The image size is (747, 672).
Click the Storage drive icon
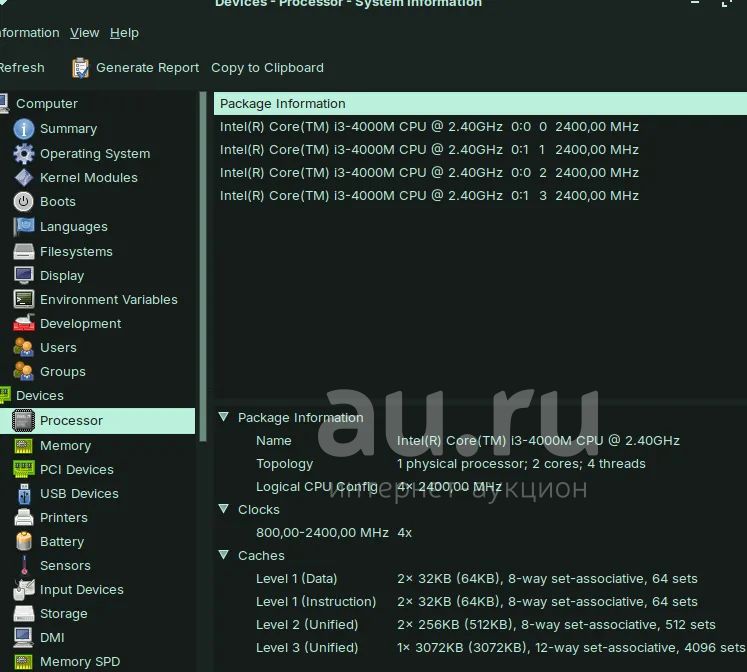point(23,613)
